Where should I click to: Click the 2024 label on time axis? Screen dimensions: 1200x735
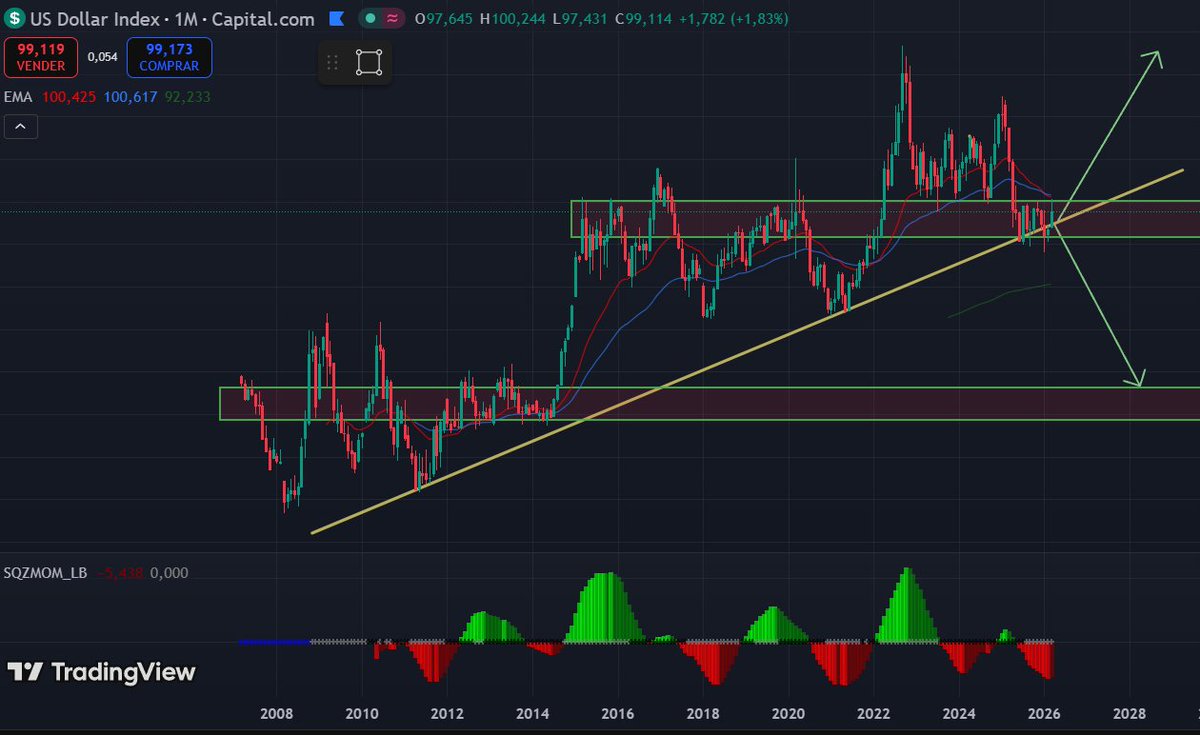(x=959, y=713)
